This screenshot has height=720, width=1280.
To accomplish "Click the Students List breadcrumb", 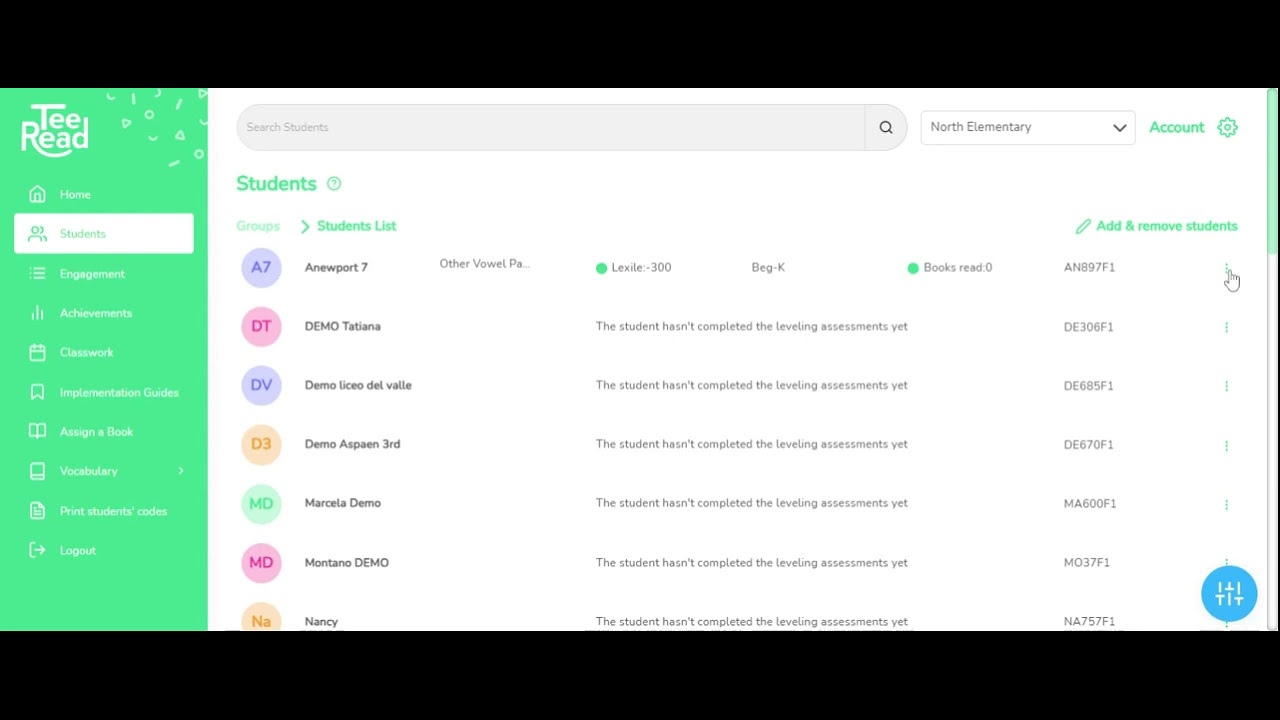I will (356, 226).
